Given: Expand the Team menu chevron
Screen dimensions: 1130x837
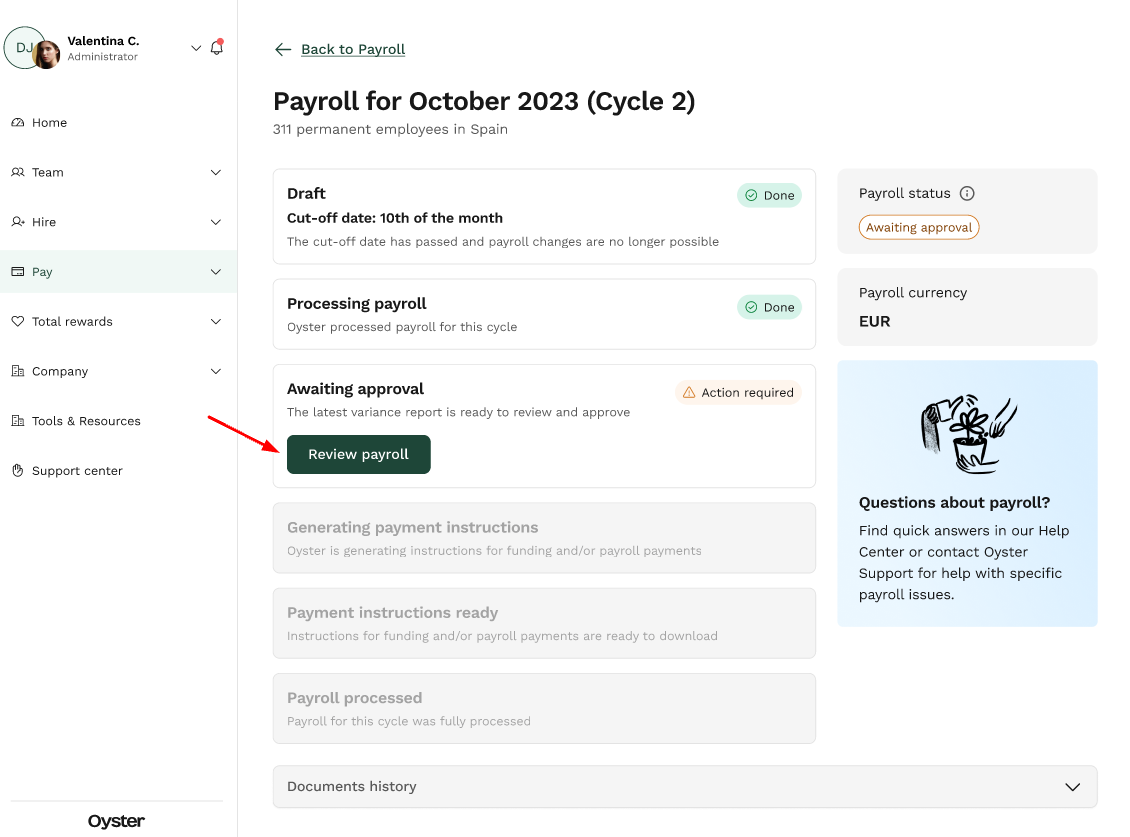Looking at the screenshot, I should (x=215, y=172).
